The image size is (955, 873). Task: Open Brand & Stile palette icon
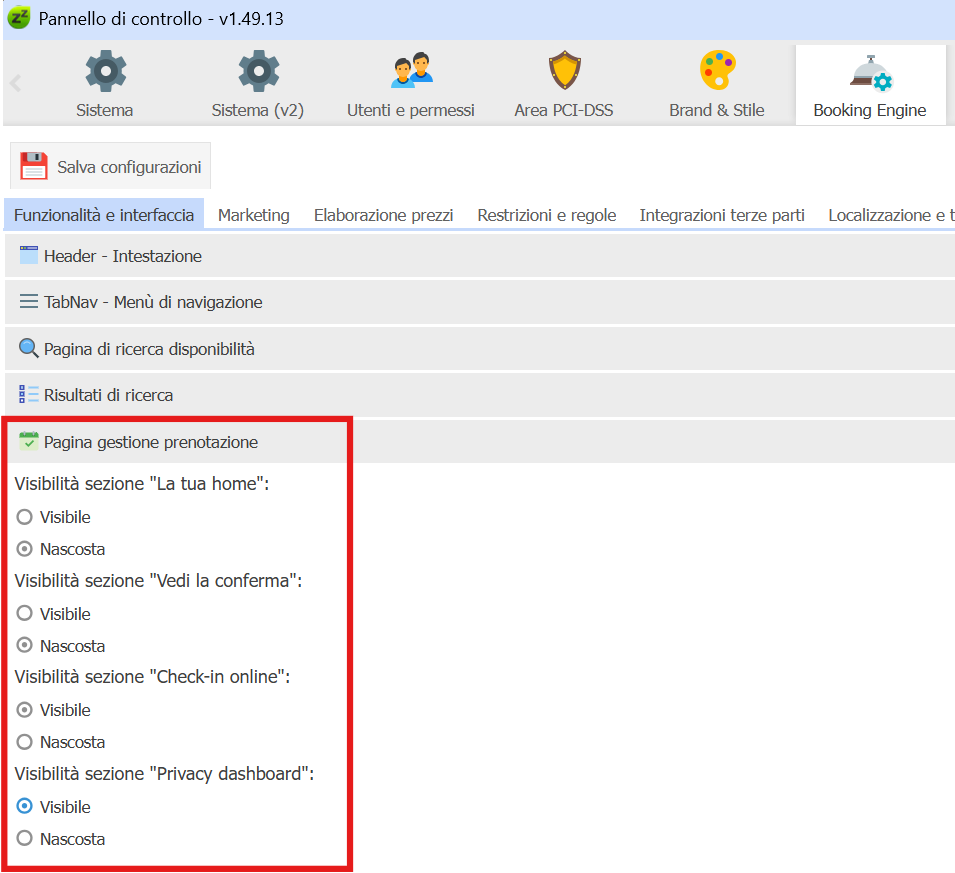(717, 72)
